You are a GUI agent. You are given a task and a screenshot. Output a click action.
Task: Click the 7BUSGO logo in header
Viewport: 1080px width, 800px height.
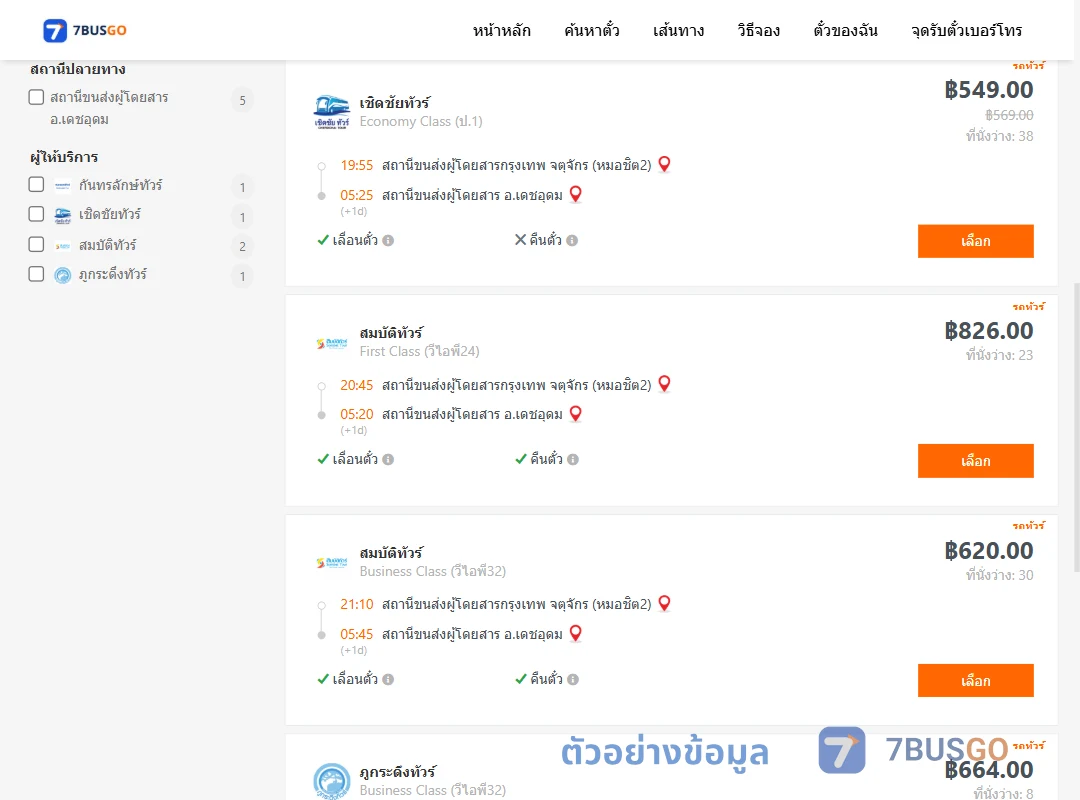point(85,30)
